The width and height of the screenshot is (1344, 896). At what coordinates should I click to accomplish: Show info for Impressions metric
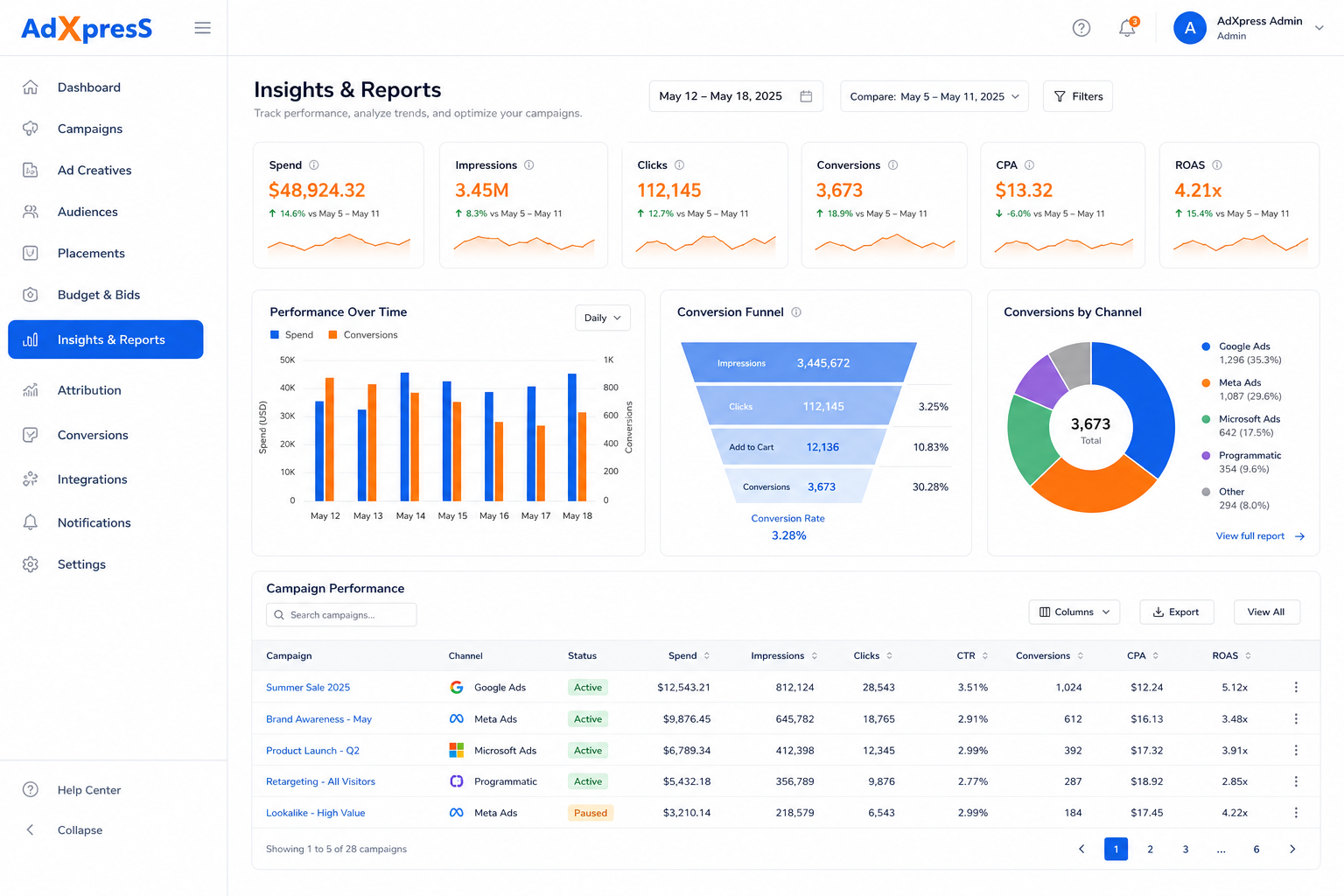coord(529,165)
